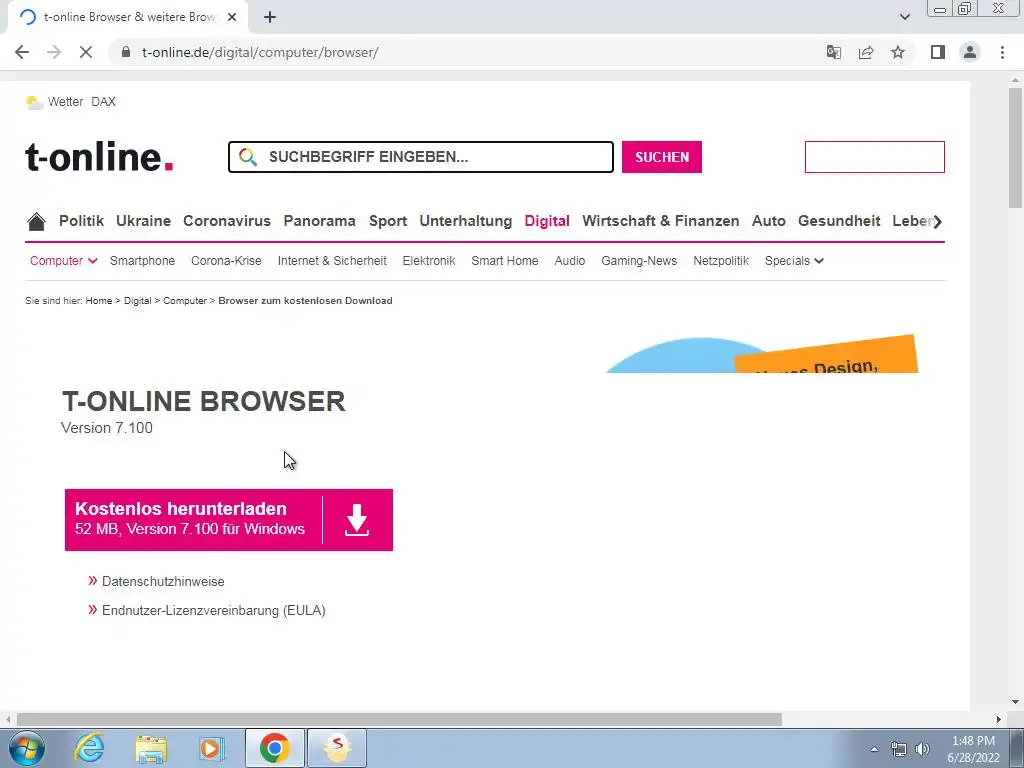Click the SUCHEN button
The height and width of the screenshot is (768, 1024).
point(662,157)
